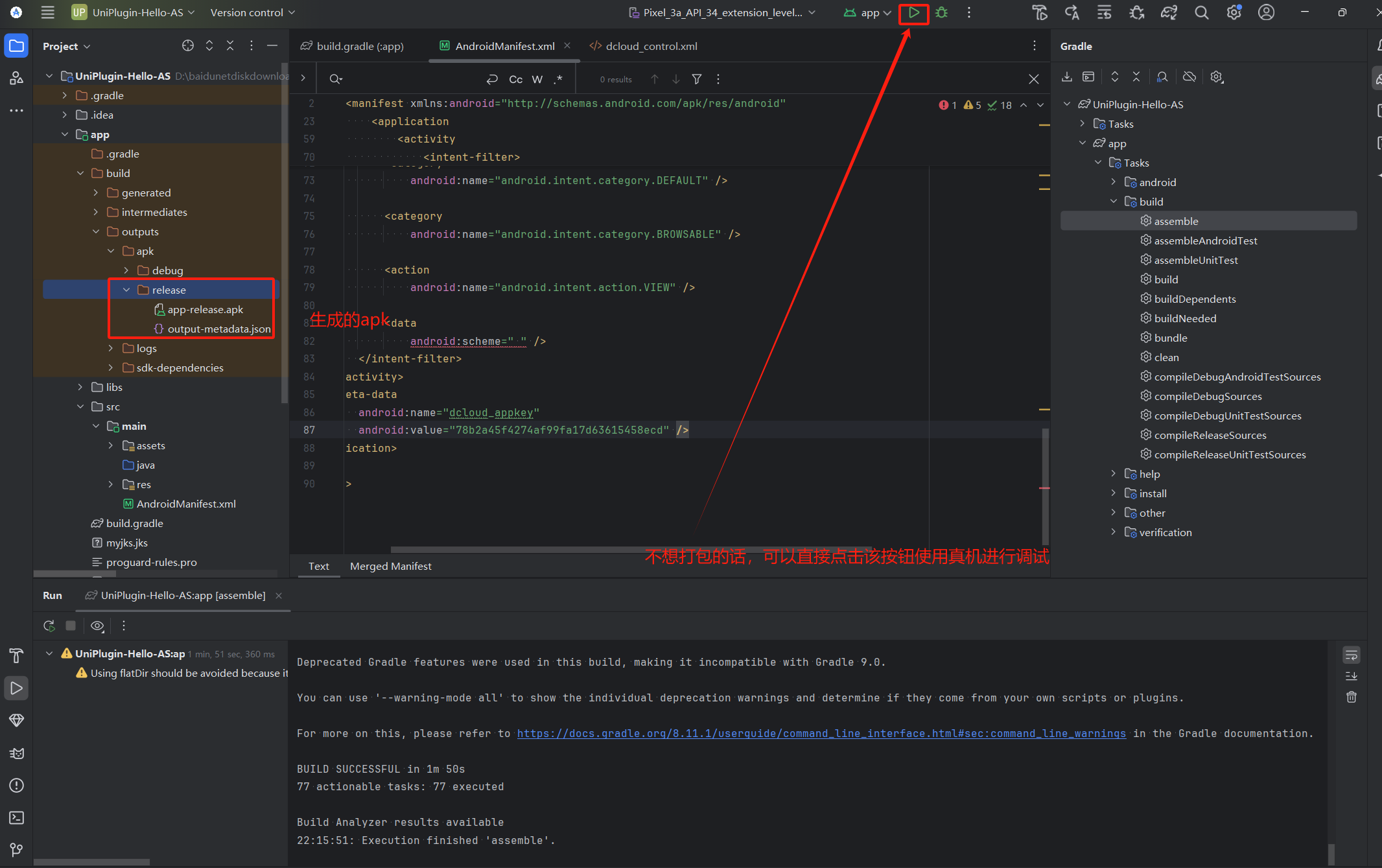Toggle the Run tool window button

tap(17, 688)
